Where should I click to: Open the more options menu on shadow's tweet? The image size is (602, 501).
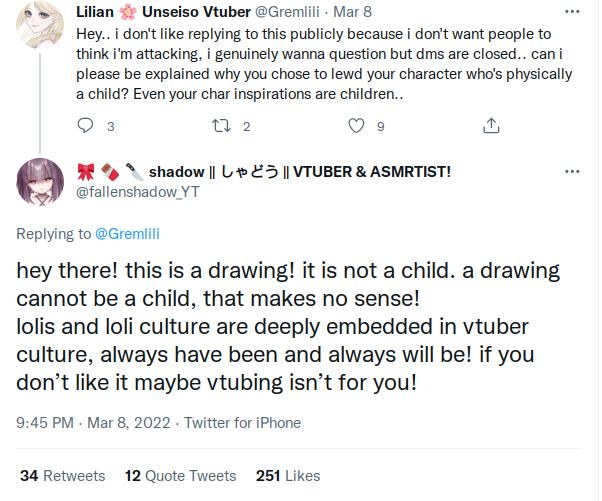(572, 171)
